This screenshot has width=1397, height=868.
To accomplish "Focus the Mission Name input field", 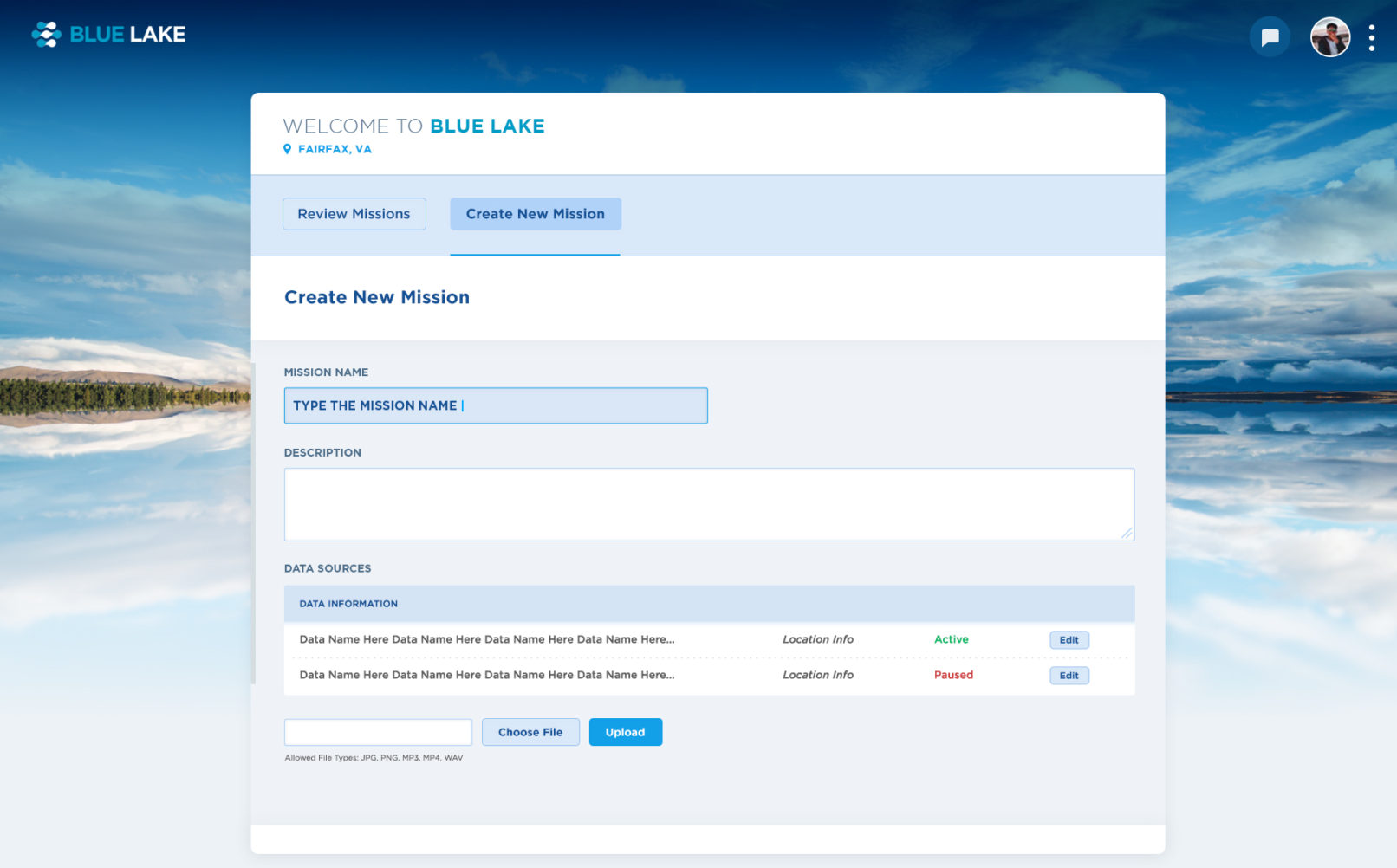I will (x=496, y=405).
